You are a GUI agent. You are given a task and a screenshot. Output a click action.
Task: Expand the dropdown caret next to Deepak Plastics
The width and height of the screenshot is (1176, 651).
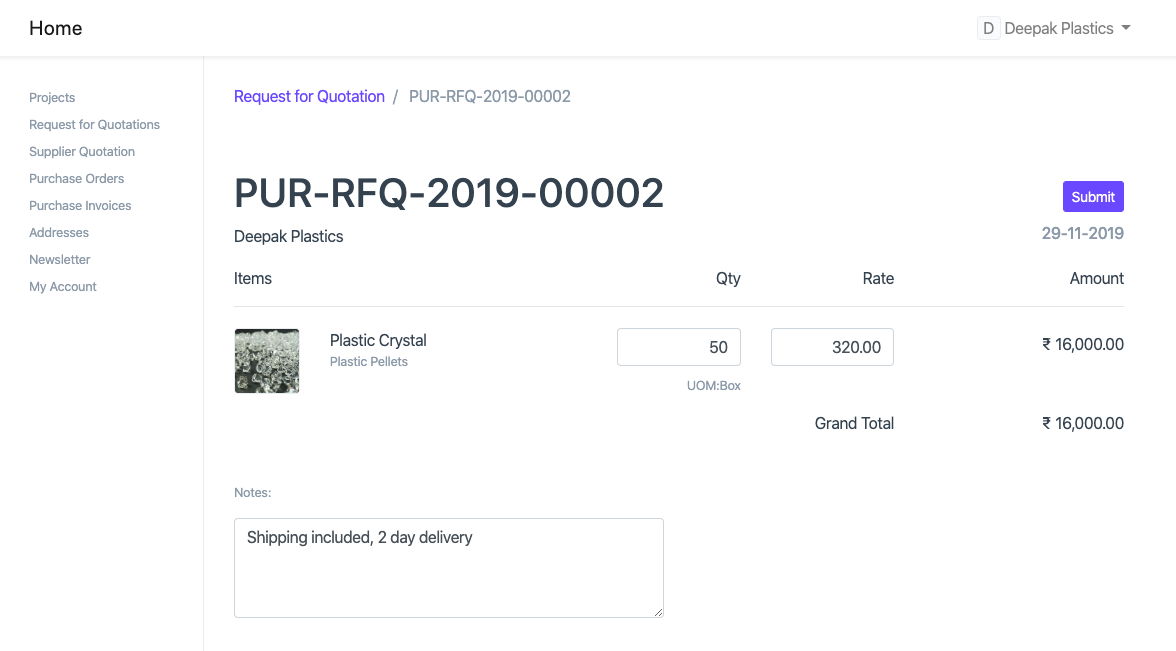click(x=1128, y=28)
